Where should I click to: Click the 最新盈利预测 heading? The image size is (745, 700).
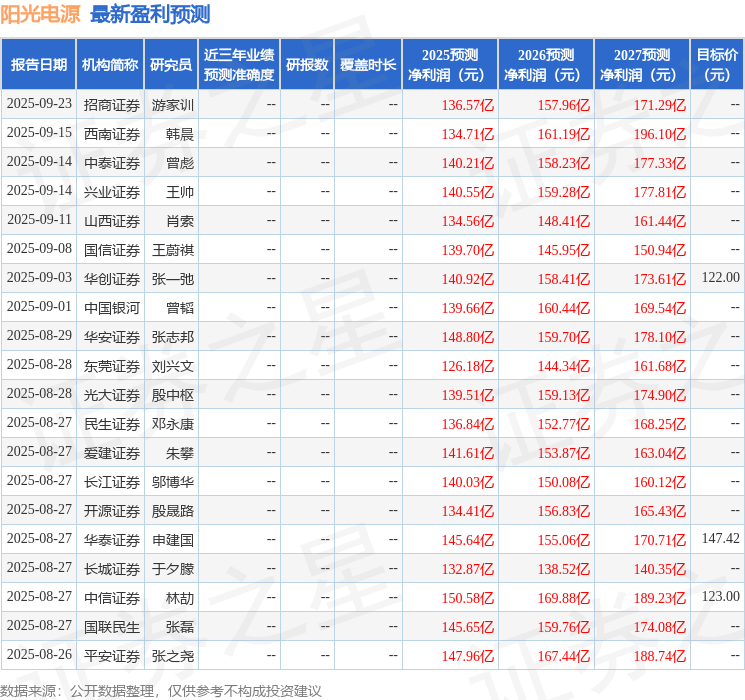pos(150,14)
